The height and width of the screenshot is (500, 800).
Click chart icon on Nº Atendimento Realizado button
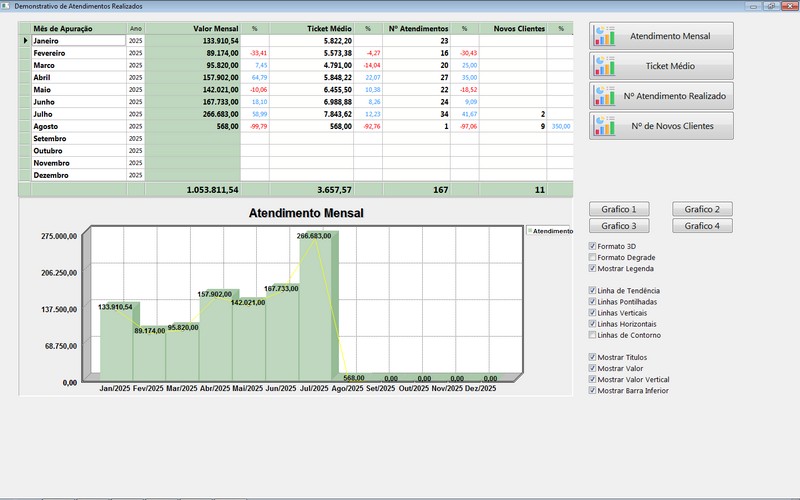point(604,96)
